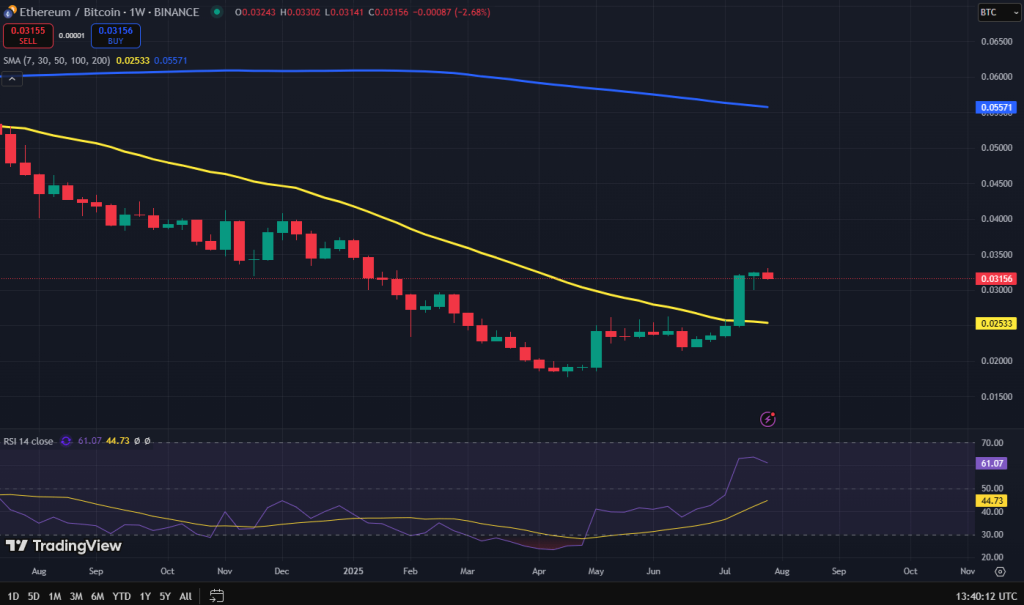This screenshot has width=1024, height=605.
Task: Select the YTD range button
Action: tap(120, 594)
